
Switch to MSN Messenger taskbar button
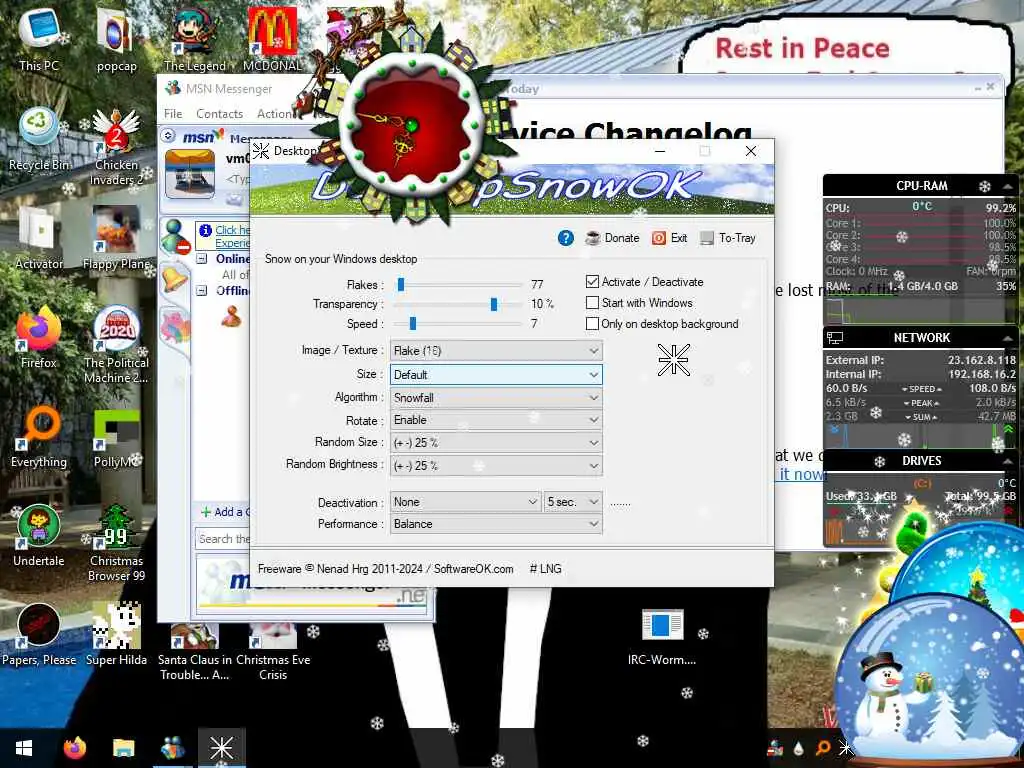point(172,748)
